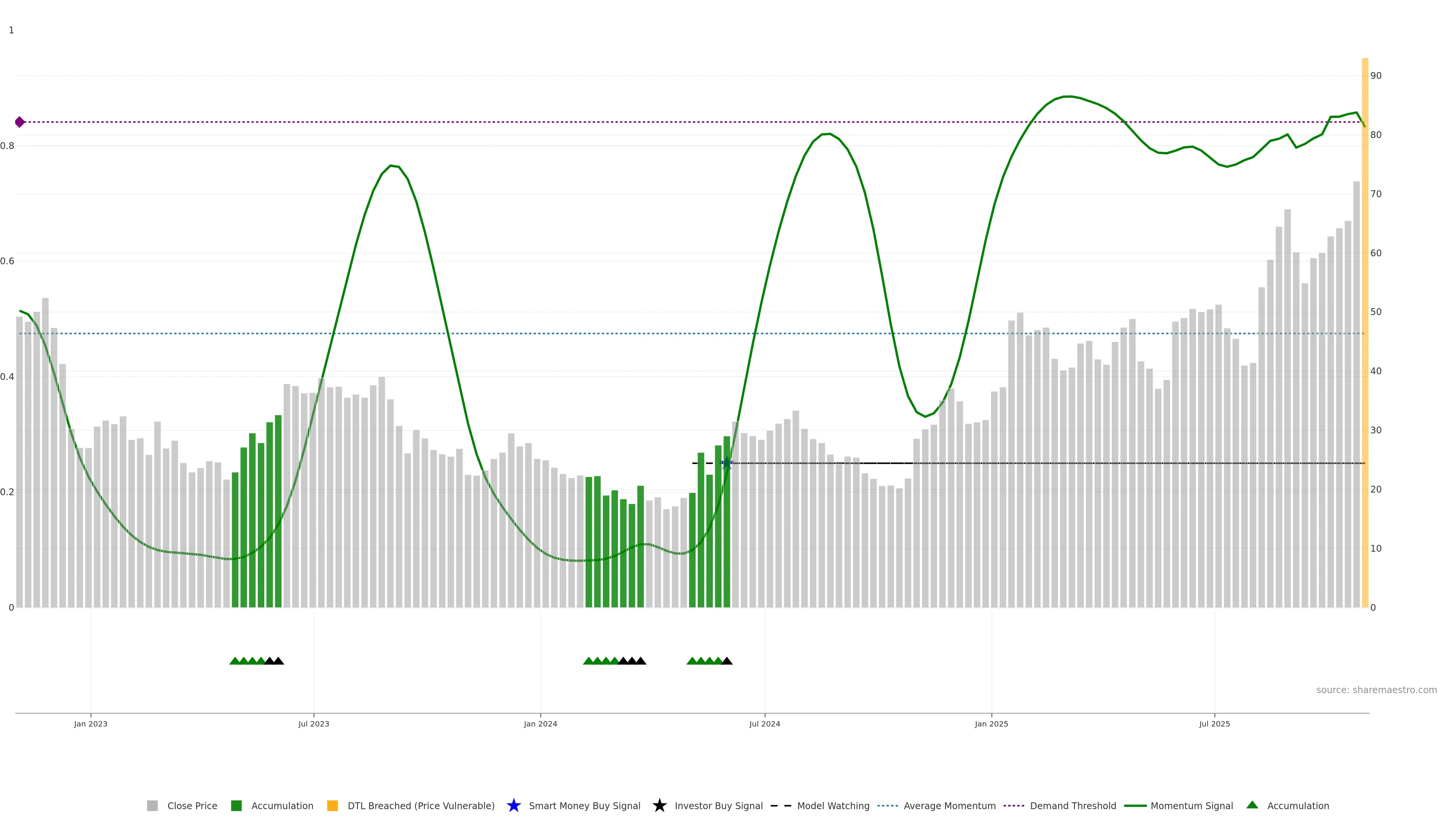The image size is (1456, 819).
Task: Click the first green triangle marker of 2023
Action: [x=235, y=661]
